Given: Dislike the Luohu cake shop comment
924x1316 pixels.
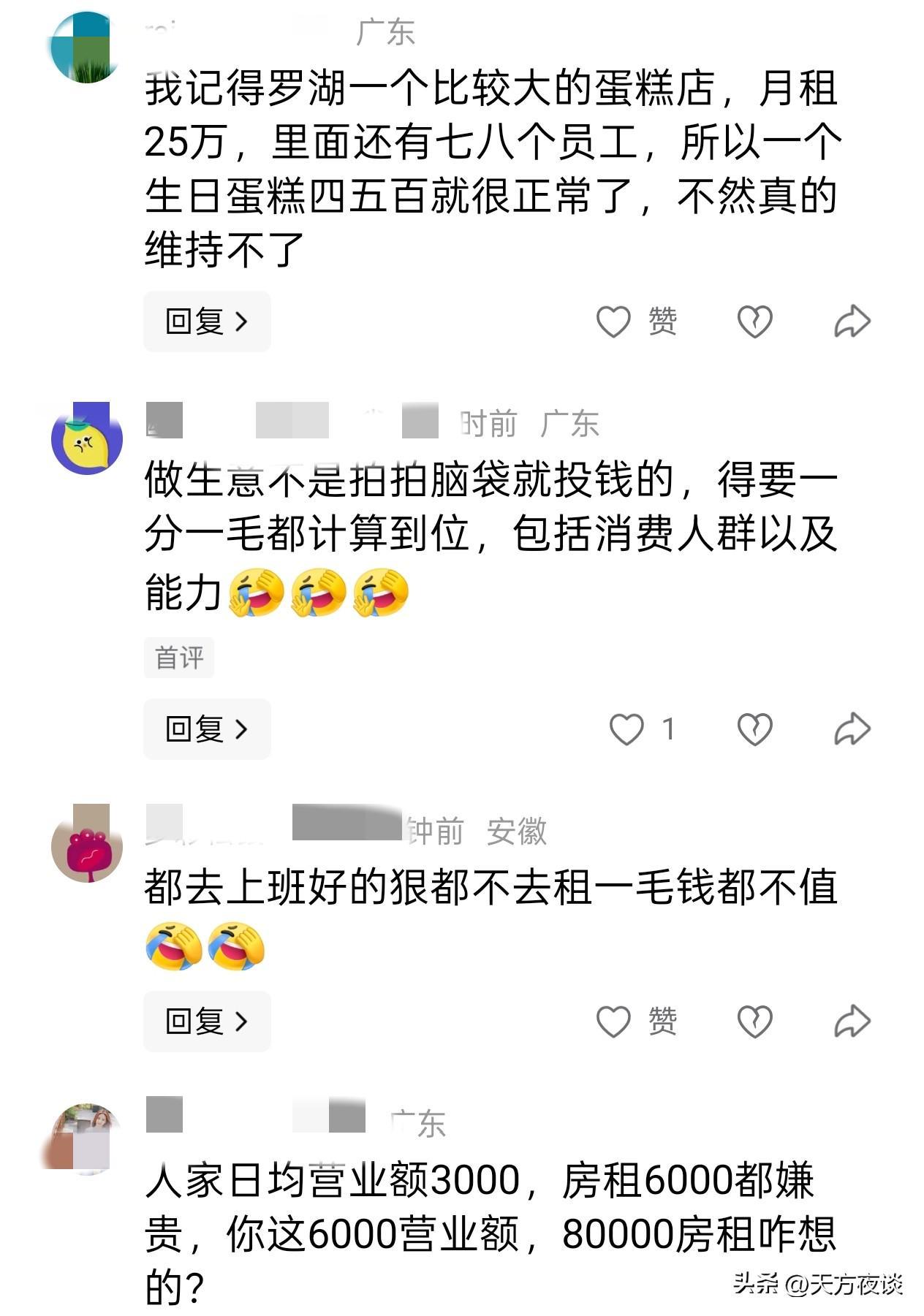Looking at the screenshot, I should 754,322.
